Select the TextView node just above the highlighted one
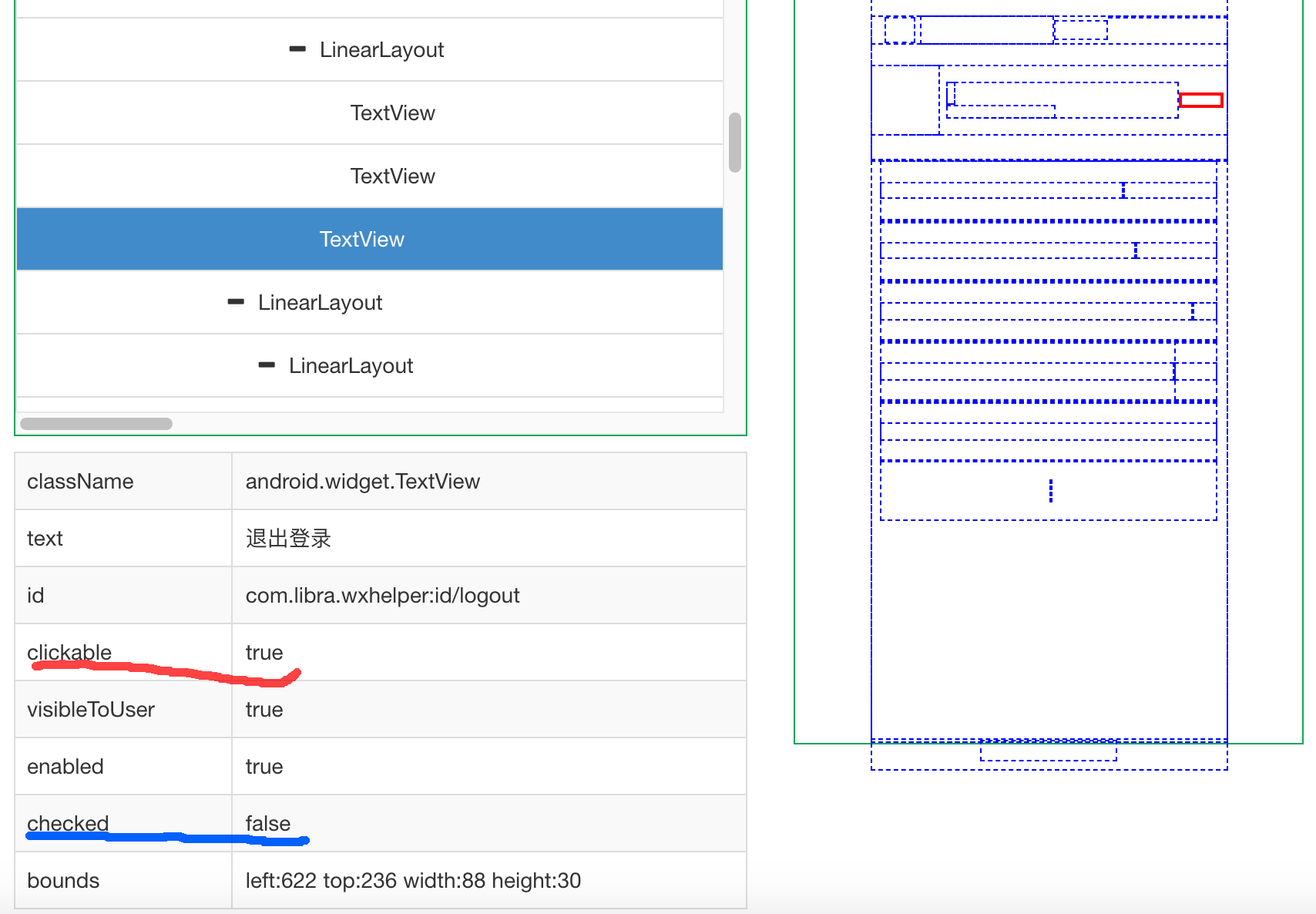 [x=392, y=176]
